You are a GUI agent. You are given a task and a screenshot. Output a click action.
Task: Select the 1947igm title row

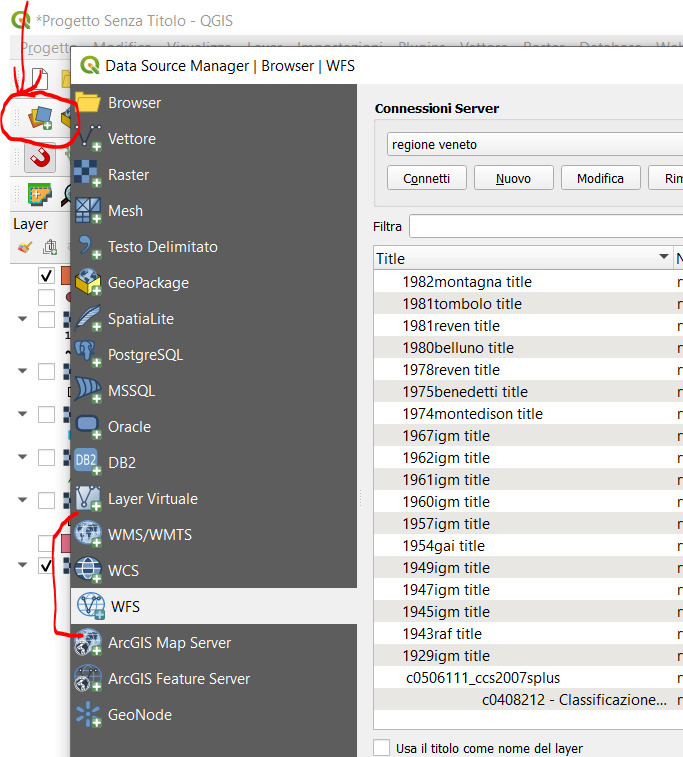click(x=528, y=589)
